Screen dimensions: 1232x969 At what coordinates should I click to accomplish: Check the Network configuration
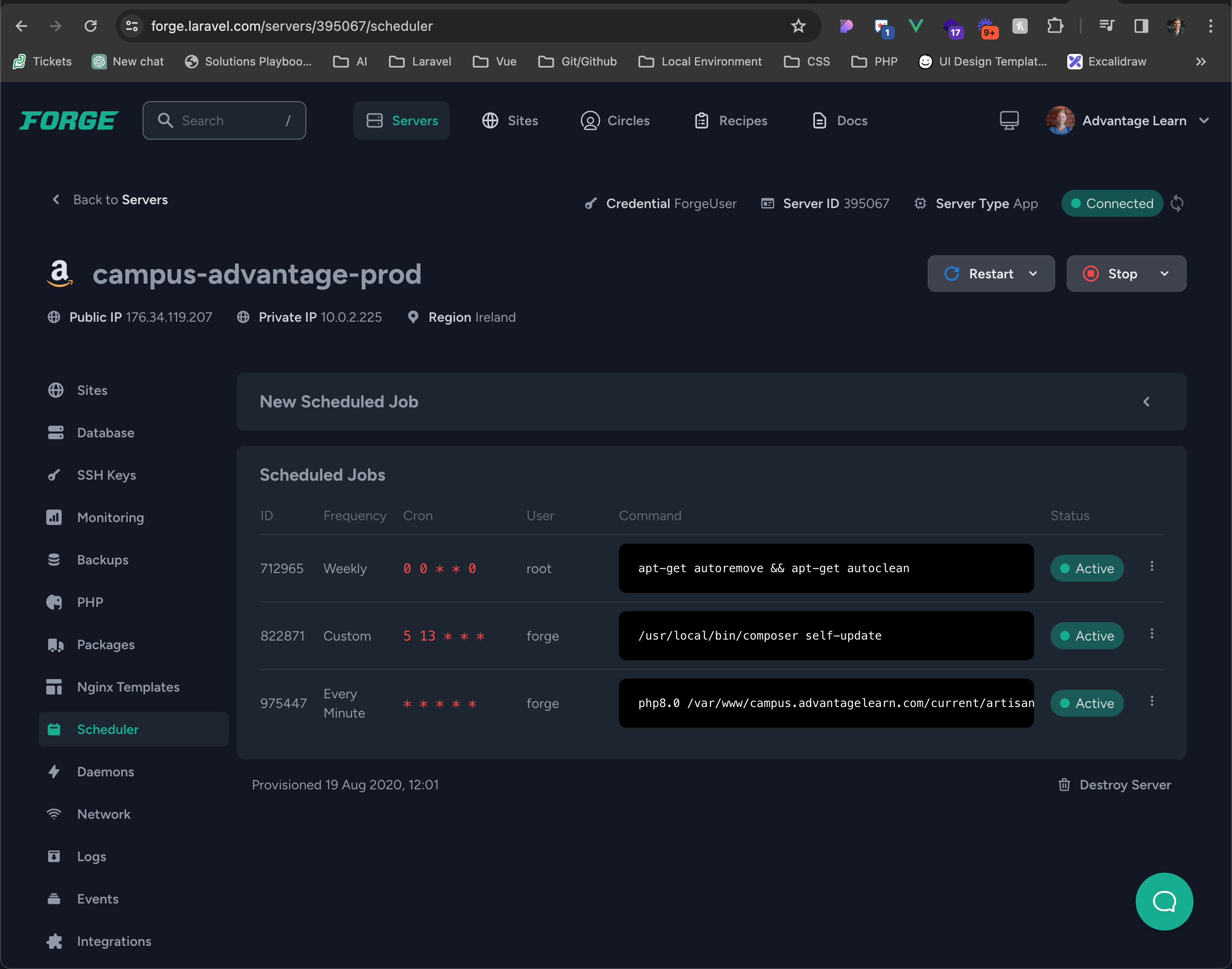click(x=104, y=813)
